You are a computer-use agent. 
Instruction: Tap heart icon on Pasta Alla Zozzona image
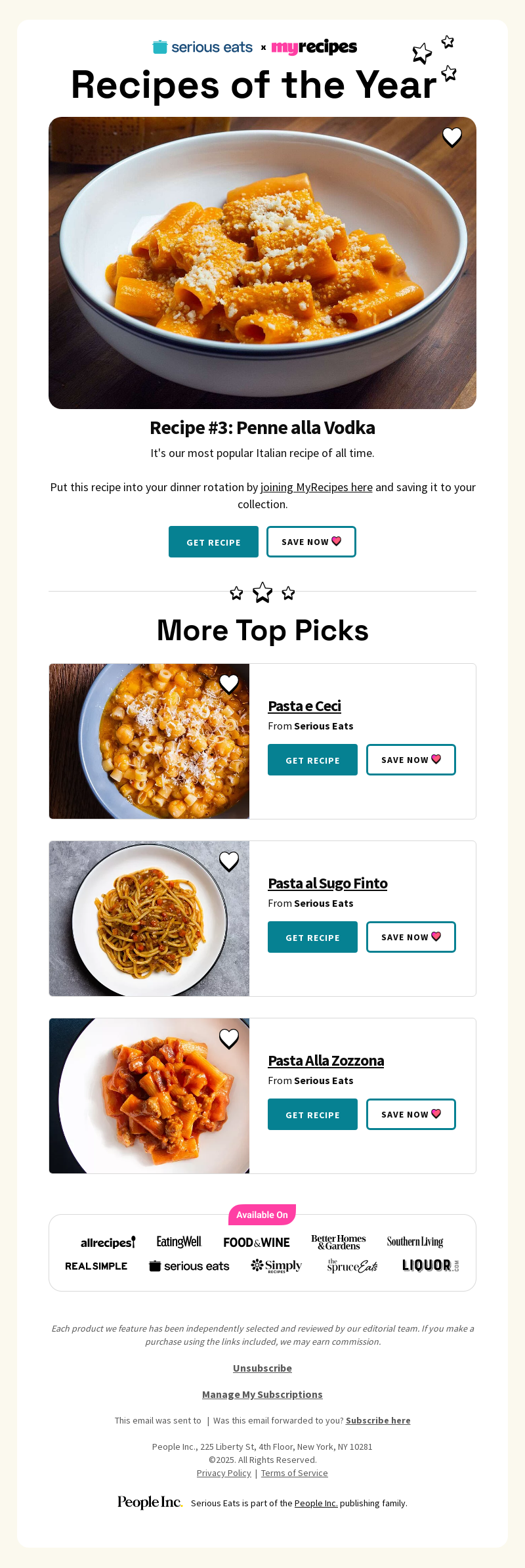(229, 1038)
